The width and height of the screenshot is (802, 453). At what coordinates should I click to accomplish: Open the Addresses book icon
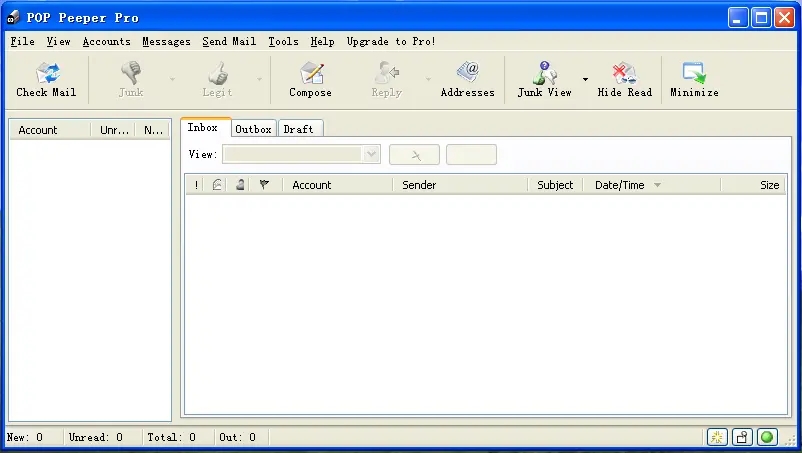(468, 73)
